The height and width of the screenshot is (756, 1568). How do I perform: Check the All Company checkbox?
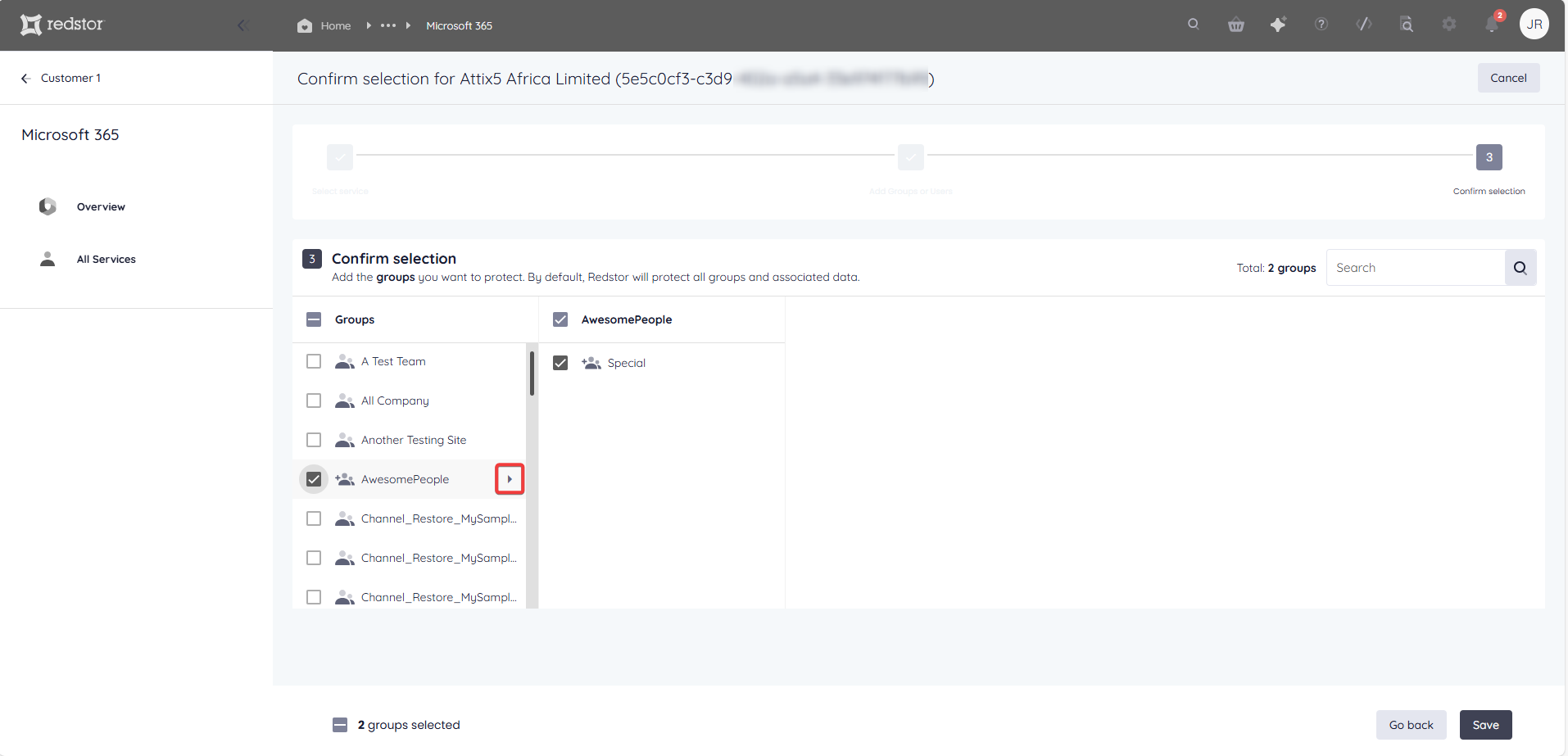coord(314,401)
